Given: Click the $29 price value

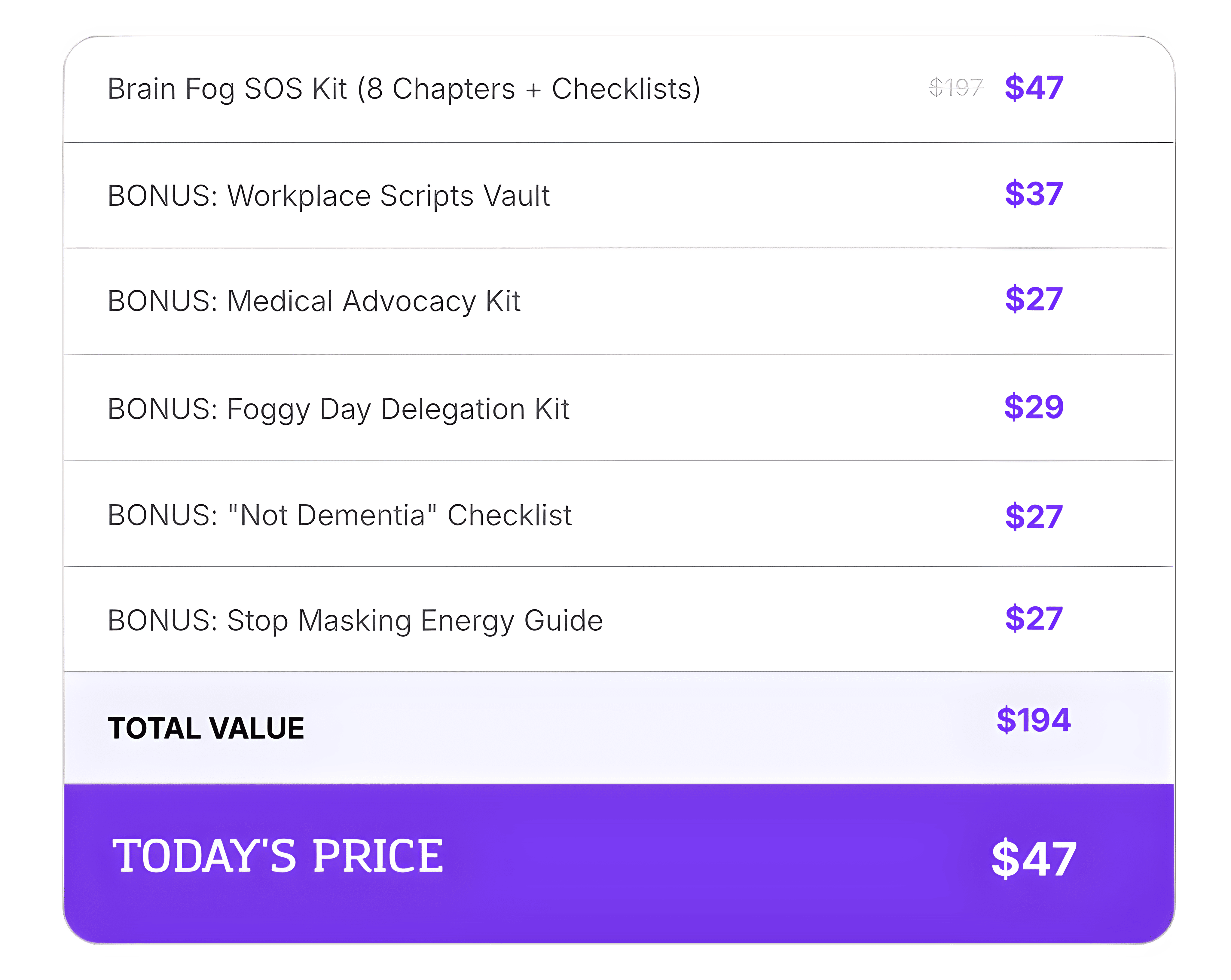Looking at the screenshot, I should [1034, 407].
